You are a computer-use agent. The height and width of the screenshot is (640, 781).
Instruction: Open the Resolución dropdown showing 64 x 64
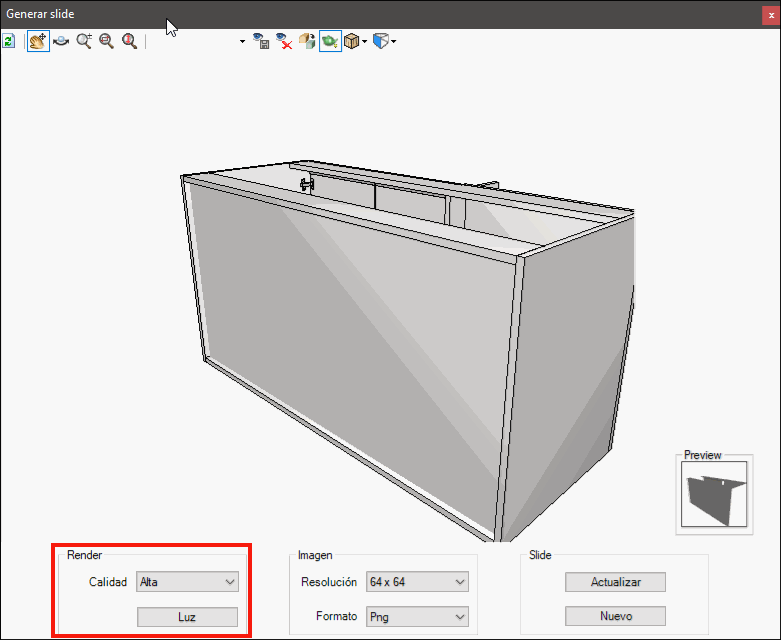(417, 582)
